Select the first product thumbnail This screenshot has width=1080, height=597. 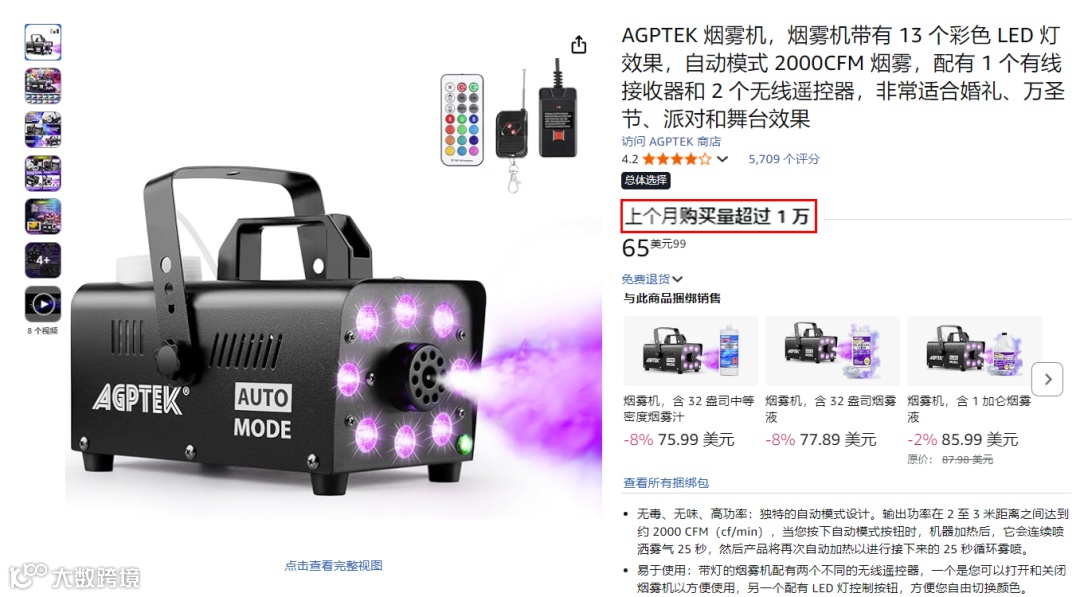pyautogui.click(x=43, y=42)
